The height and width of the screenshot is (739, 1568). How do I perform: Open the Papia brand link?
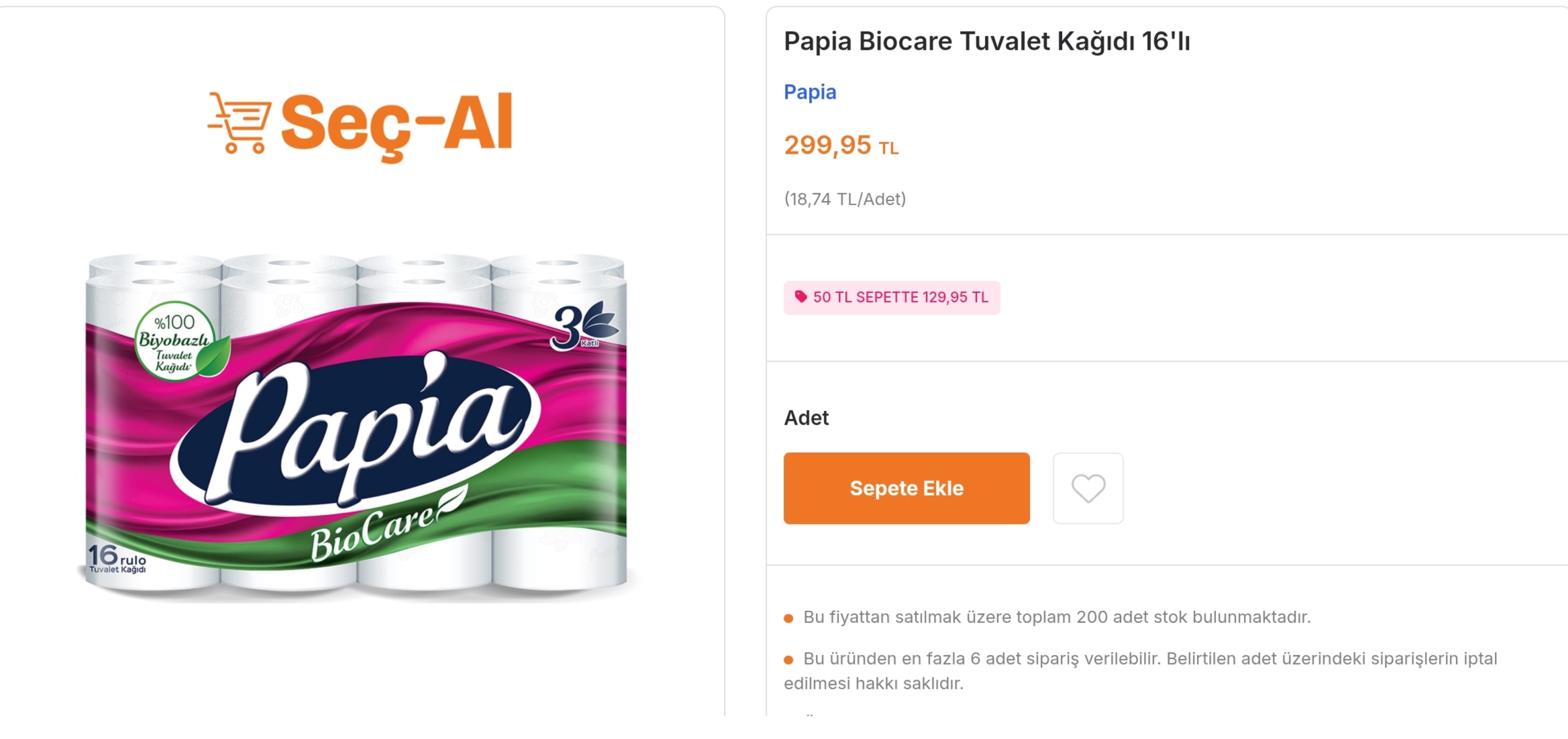coord(810,92)
